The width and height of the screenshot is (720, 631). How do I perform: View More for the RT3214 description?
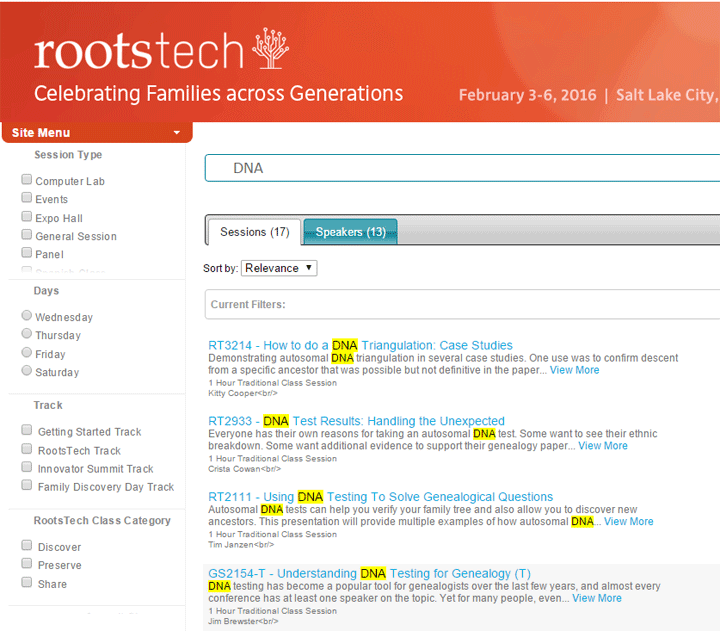[574, 370]
